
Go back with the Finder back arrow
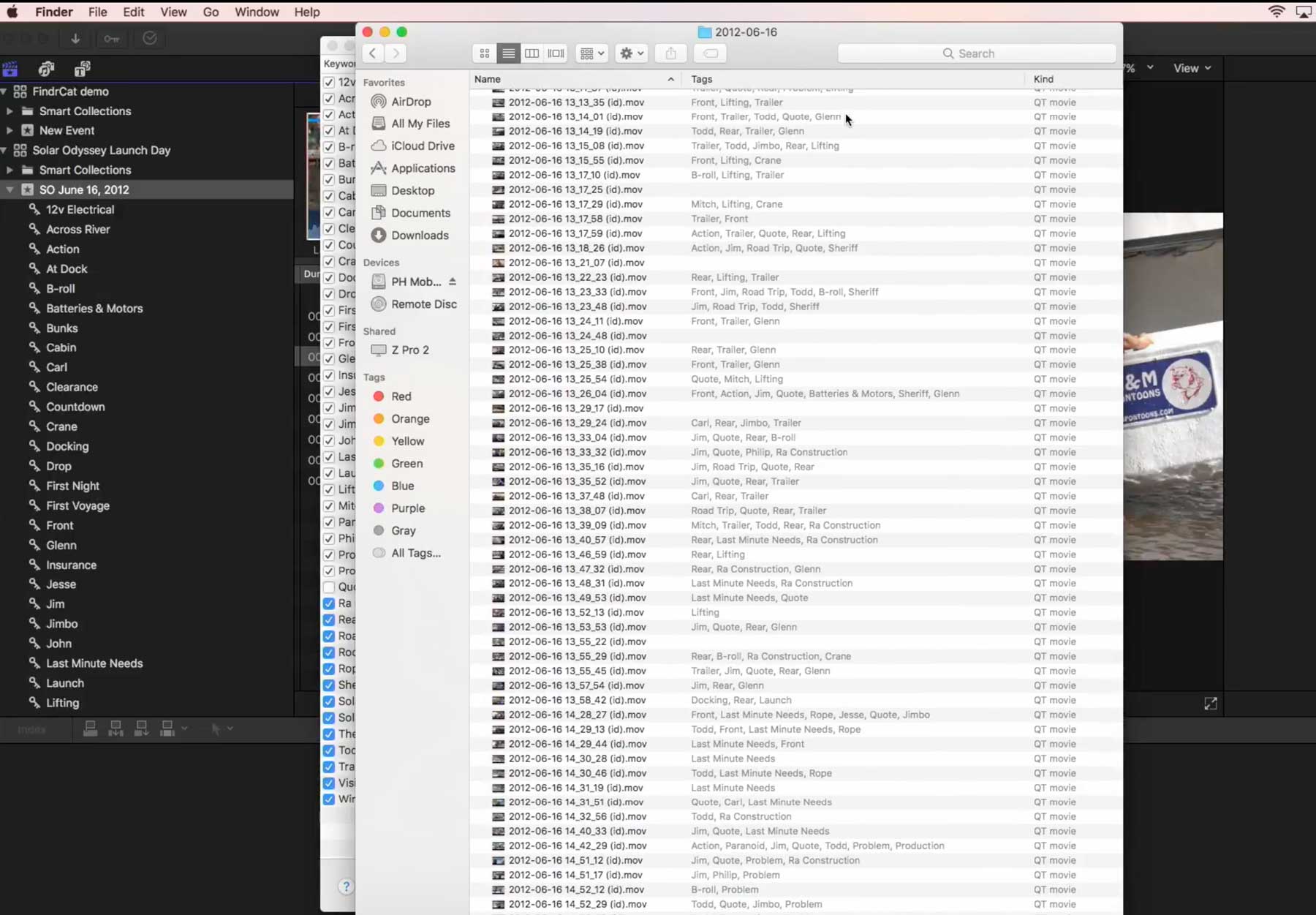[373, 53]
